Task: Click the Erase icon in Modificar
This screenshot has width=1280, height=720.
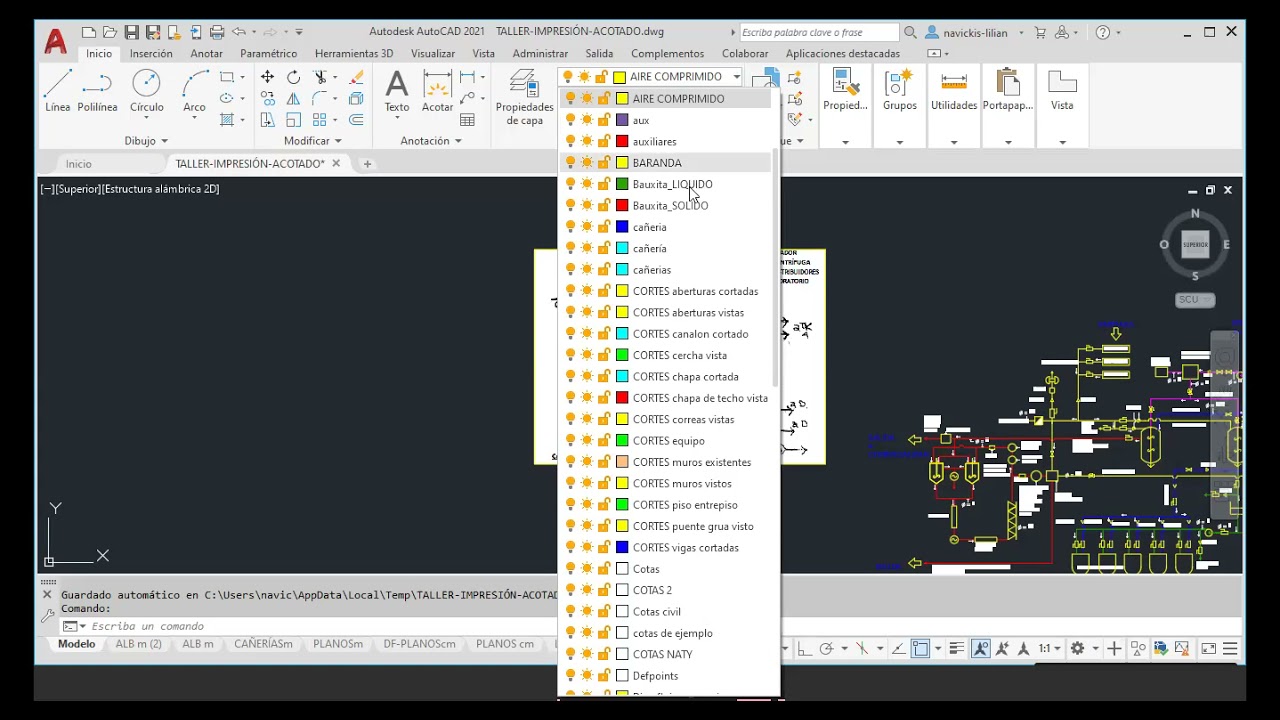Action: click(x=356, y=77)
